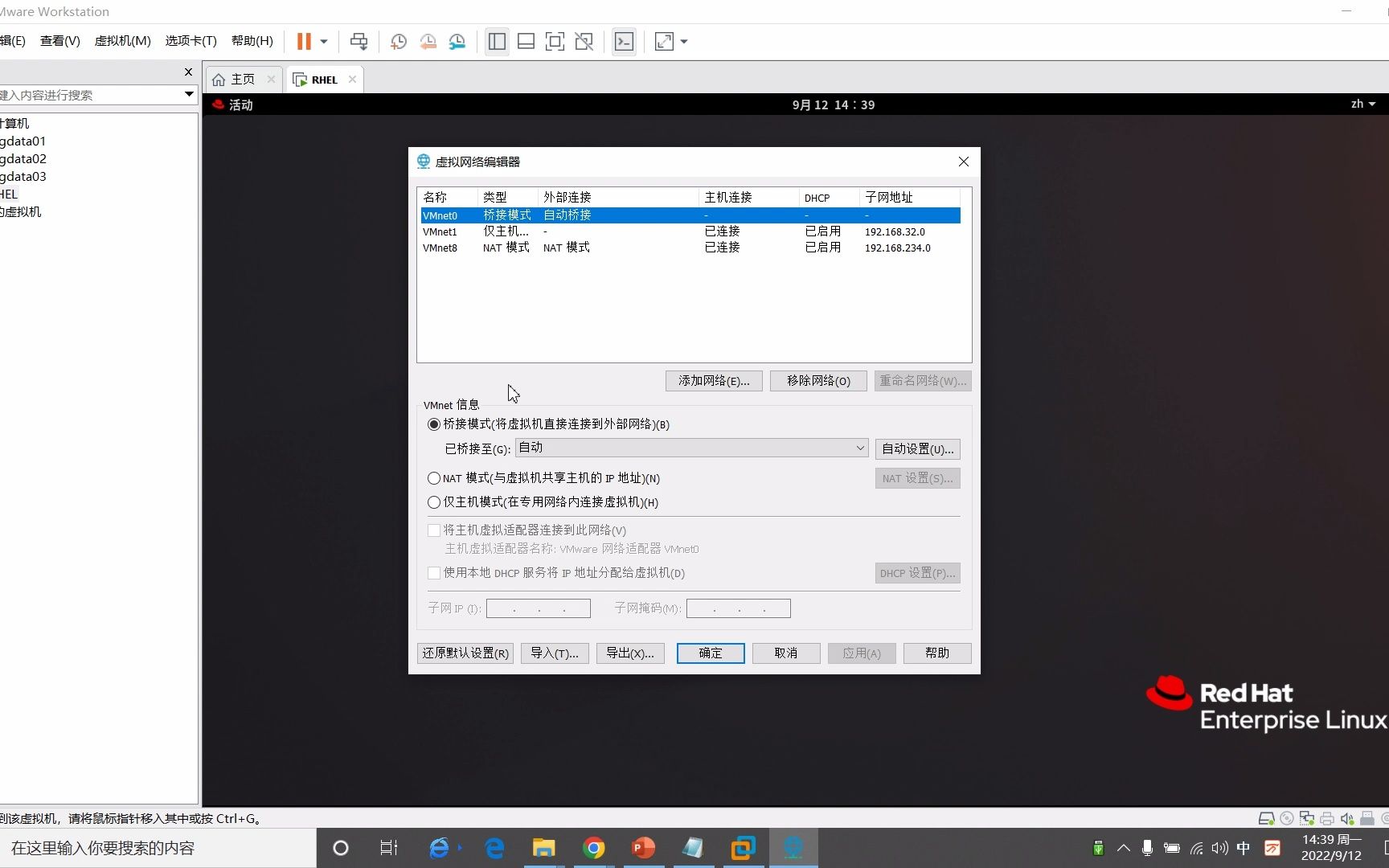
Task: Toggle the thumbnail bar view
Action: [x=526, y=42]
